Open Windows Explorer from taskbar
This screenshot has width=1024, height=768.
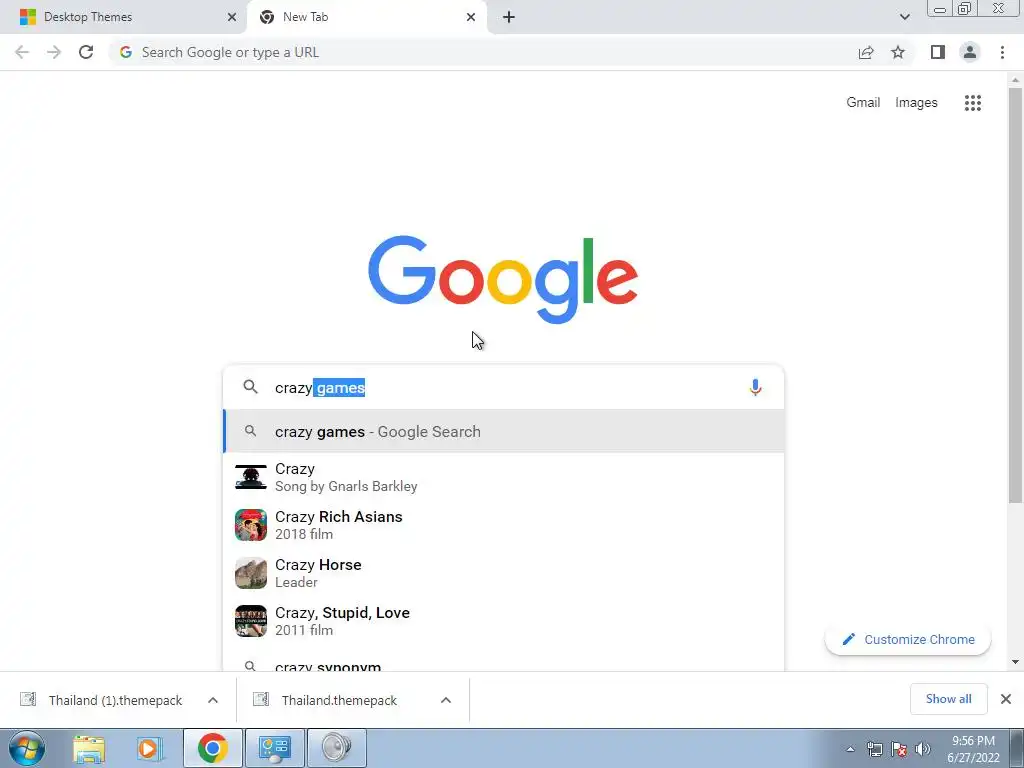click(89, 748)
